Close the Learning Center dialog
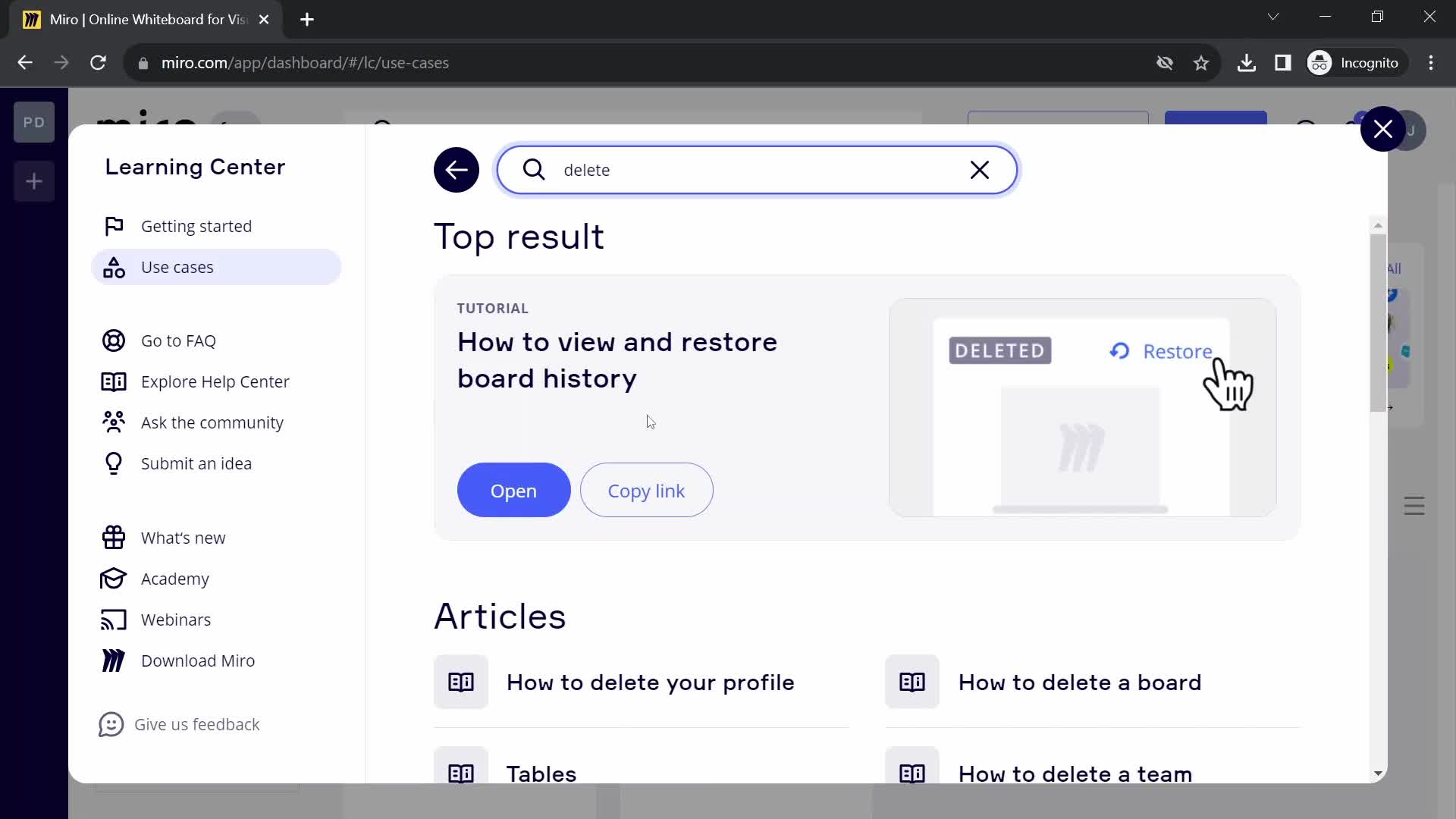The image size is (1456, 819). [1382, 129]
